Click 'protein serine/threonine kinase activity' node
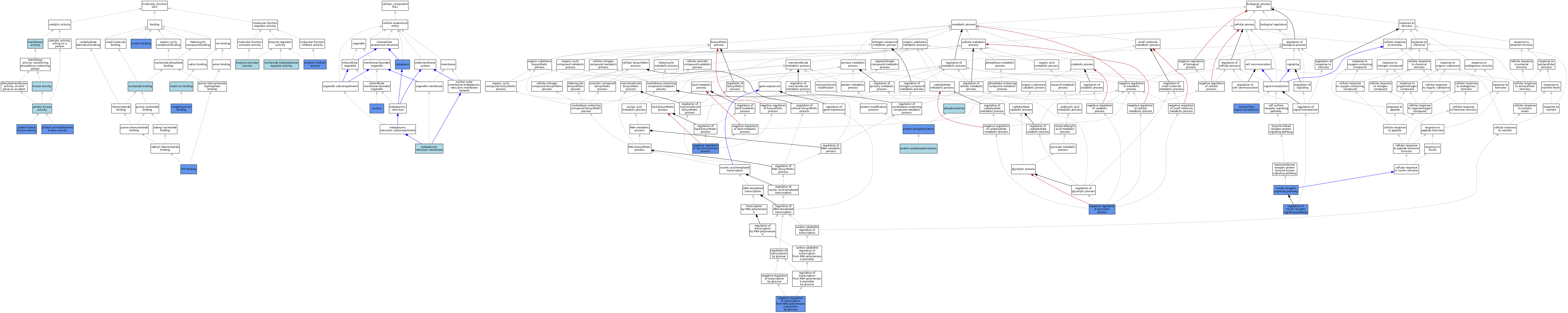This screenshot has height=313, width=1568. pos(58,129)
